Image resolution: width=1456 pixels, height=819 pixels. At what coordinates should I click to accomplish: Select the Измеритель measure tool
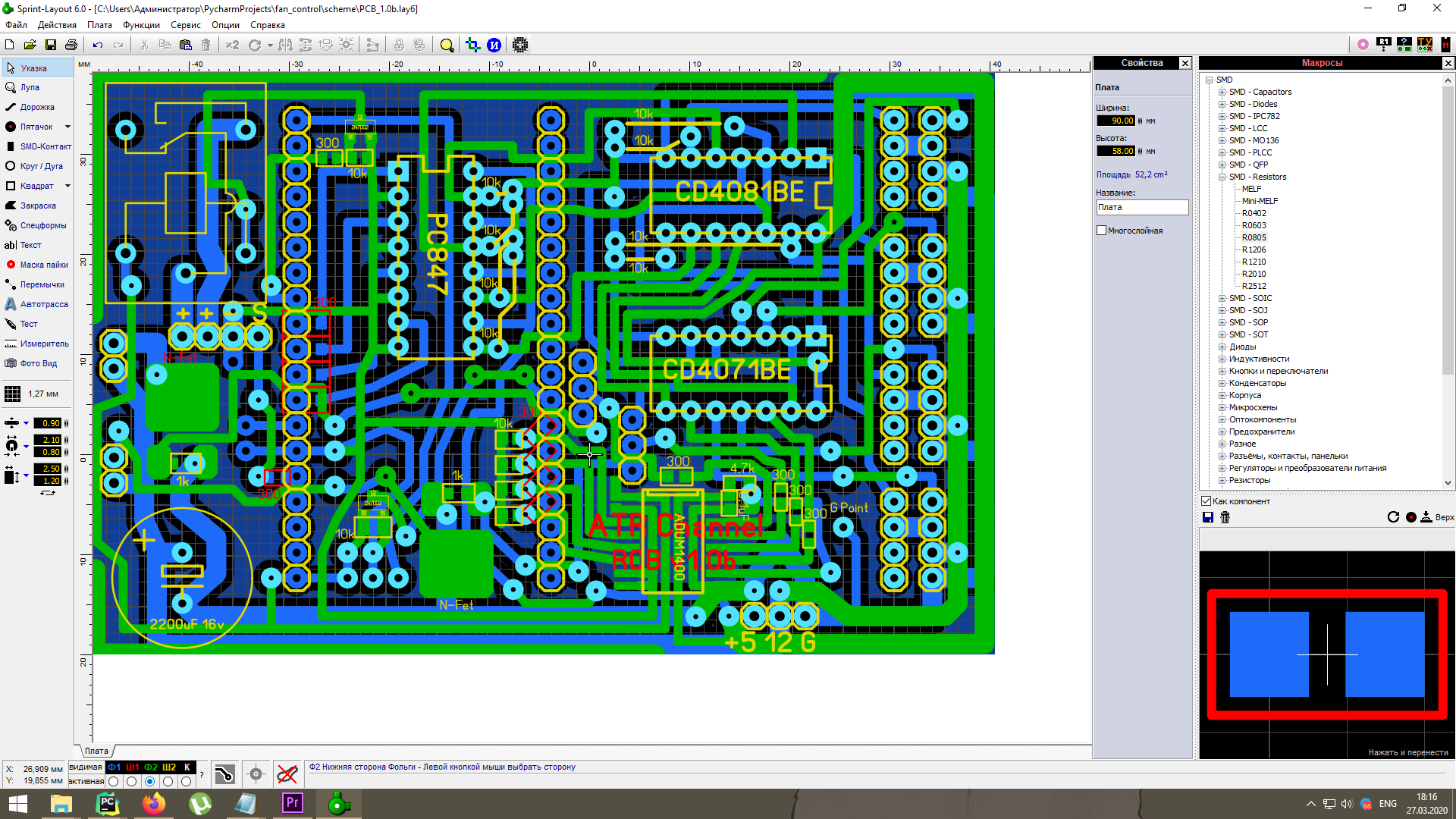43,344
